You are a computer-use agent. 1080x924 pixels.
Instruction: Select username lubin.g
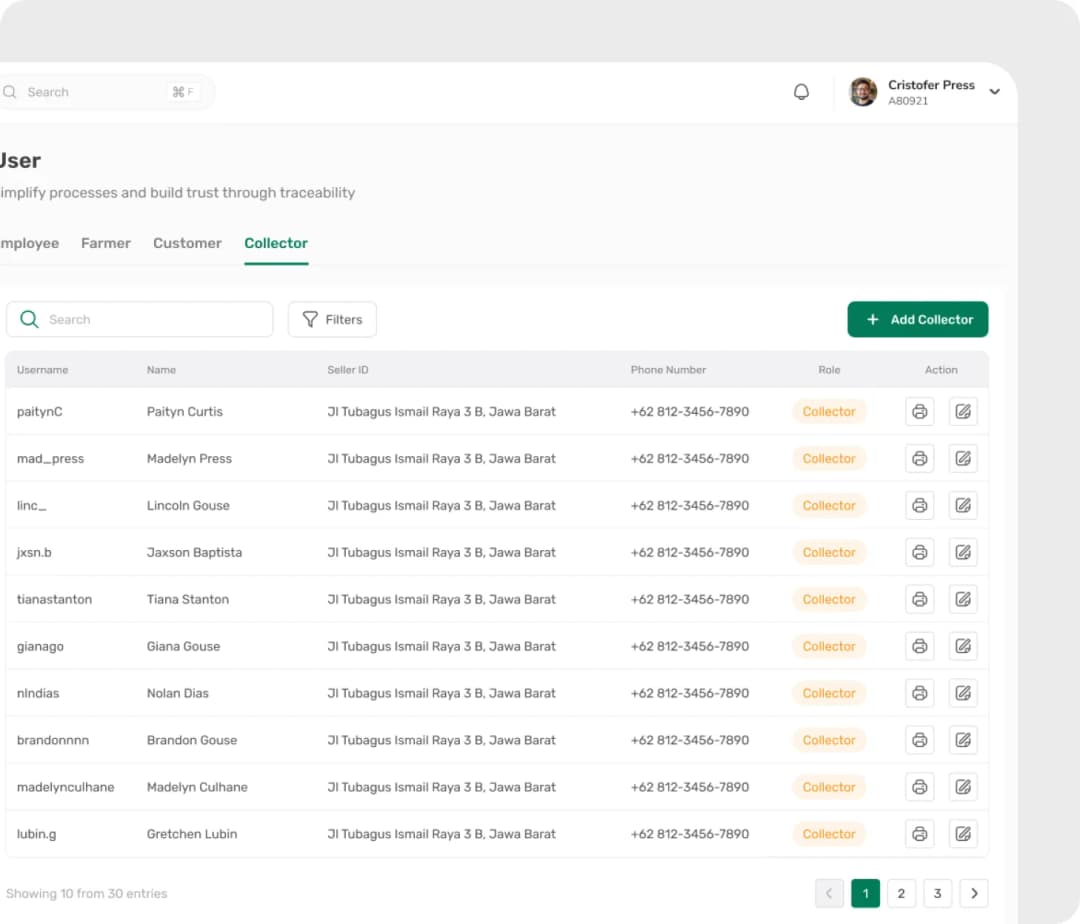[37, 834]
